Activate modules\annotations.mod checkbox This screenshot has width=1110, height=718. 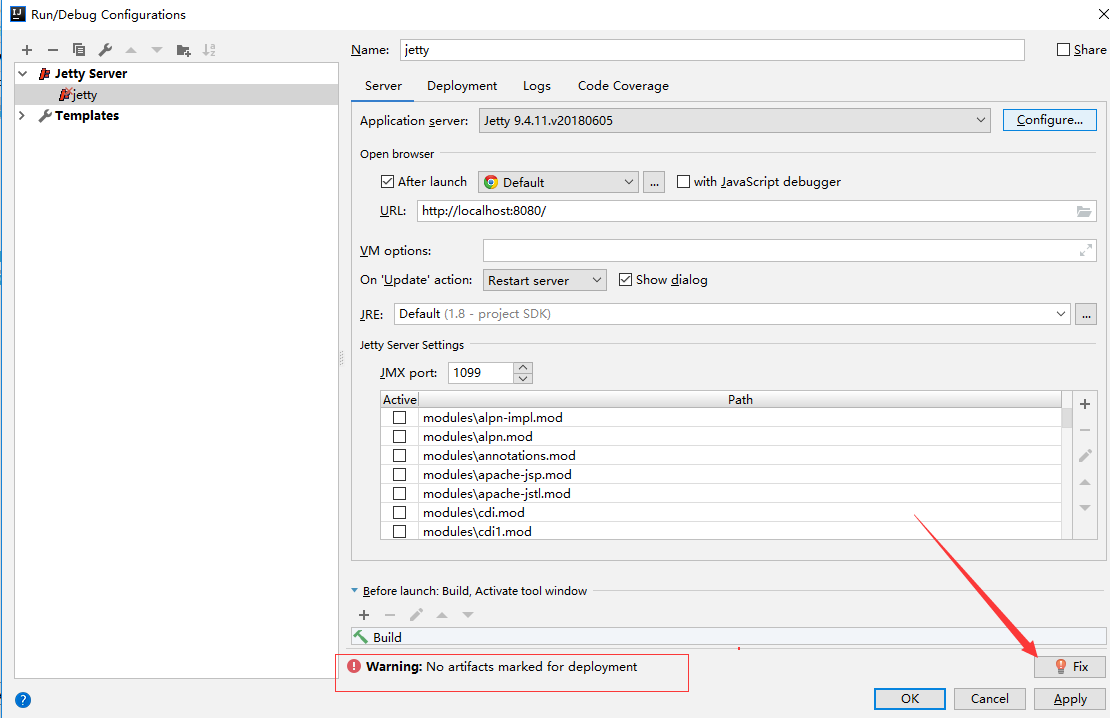(399, 455)
